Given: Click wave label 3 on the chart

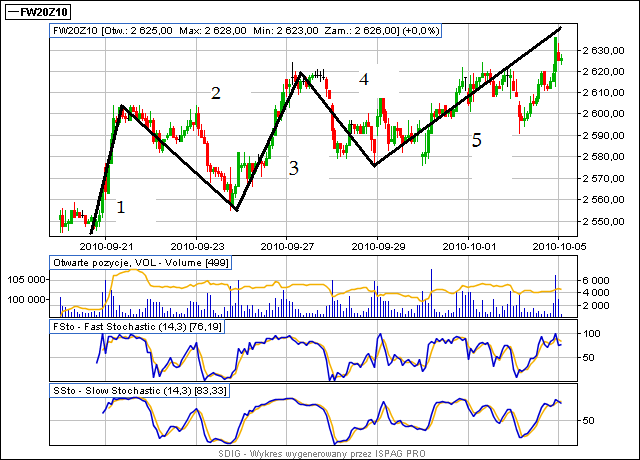Looking at the screenshot, I should pos(293,168).
